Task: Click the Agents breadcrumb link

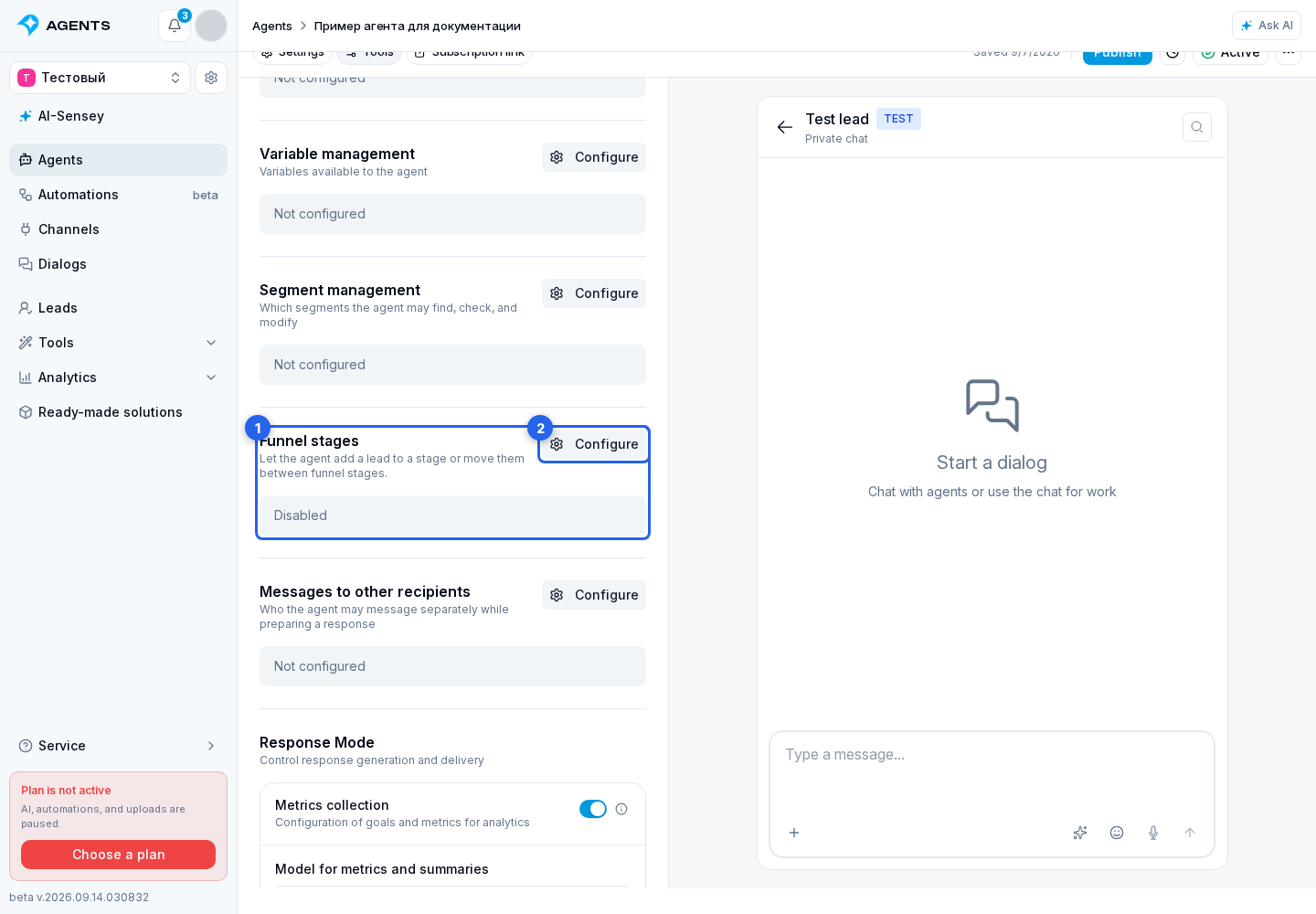Action: (271, 26)
